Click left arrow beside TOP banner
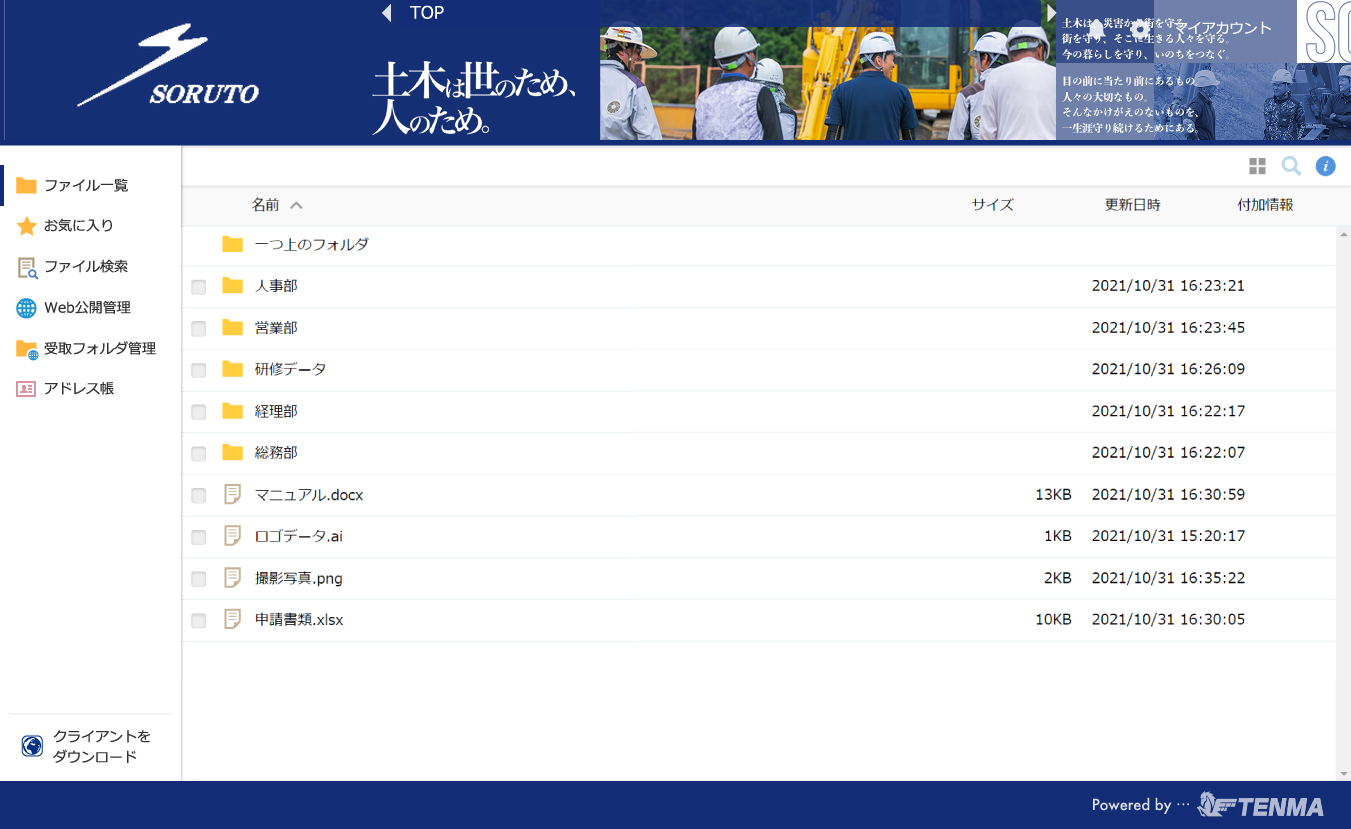 [387, 13]
